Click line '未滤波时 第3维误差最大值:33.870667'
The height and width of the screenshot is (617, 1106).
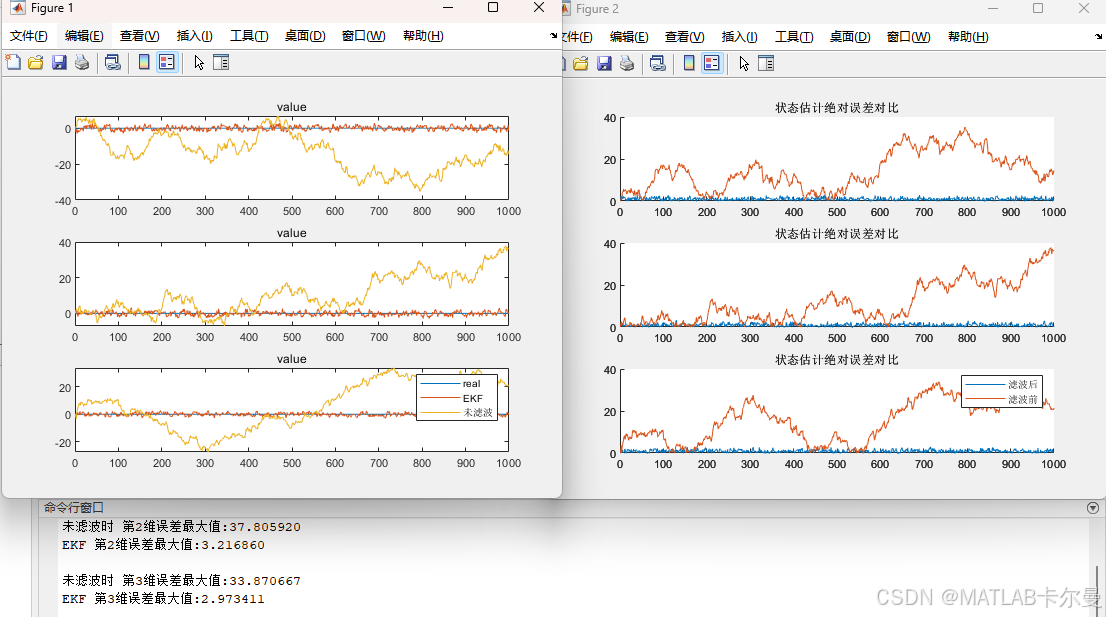click(x=181, y=581)
